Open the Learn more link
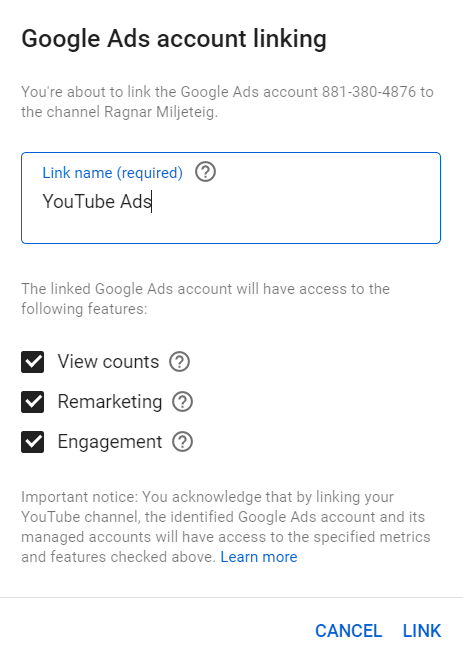The height and width of the screenshot is (649, 463). pos(259,557)
